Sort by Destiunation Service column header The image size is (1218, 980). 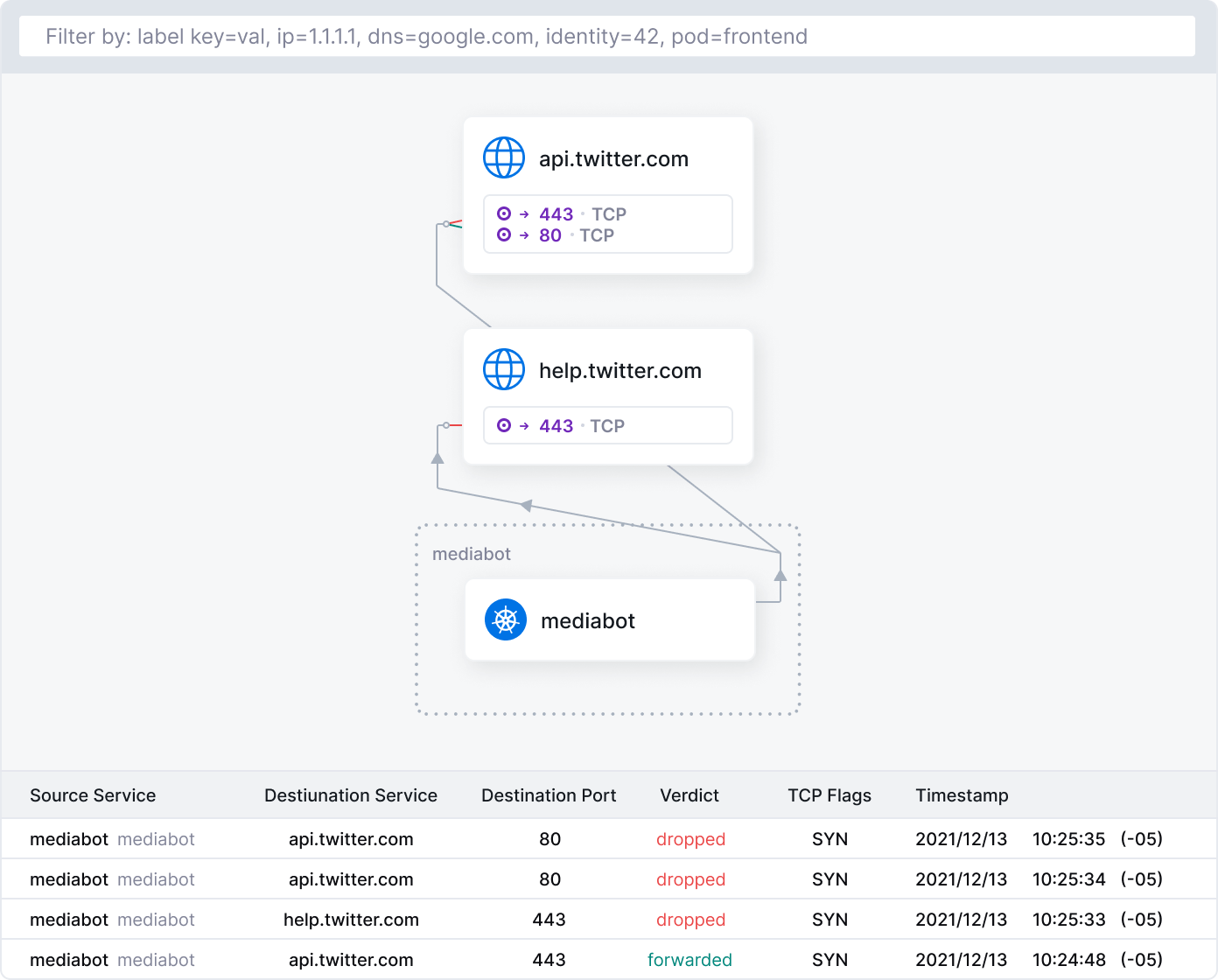pyautogui.click(x=351, y=795)
